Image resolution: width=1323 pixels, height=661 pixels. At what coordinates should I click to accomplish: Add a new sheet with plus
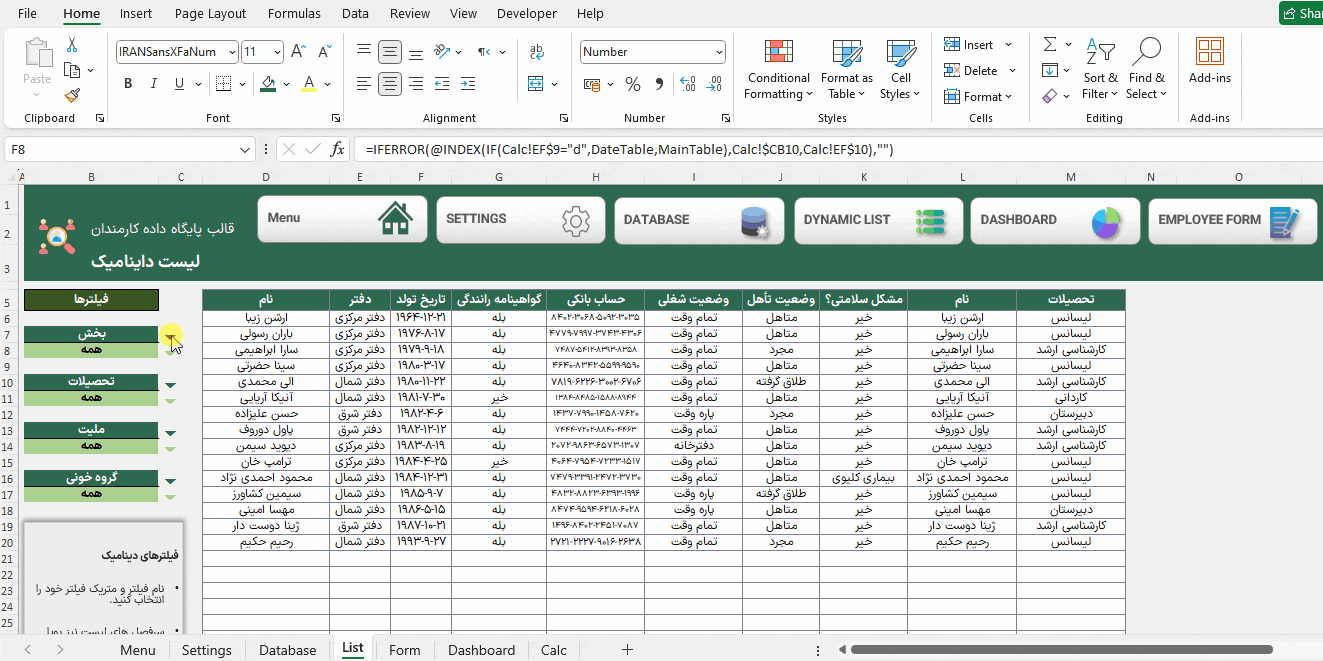pyautogui.click(x=627, y=649)
